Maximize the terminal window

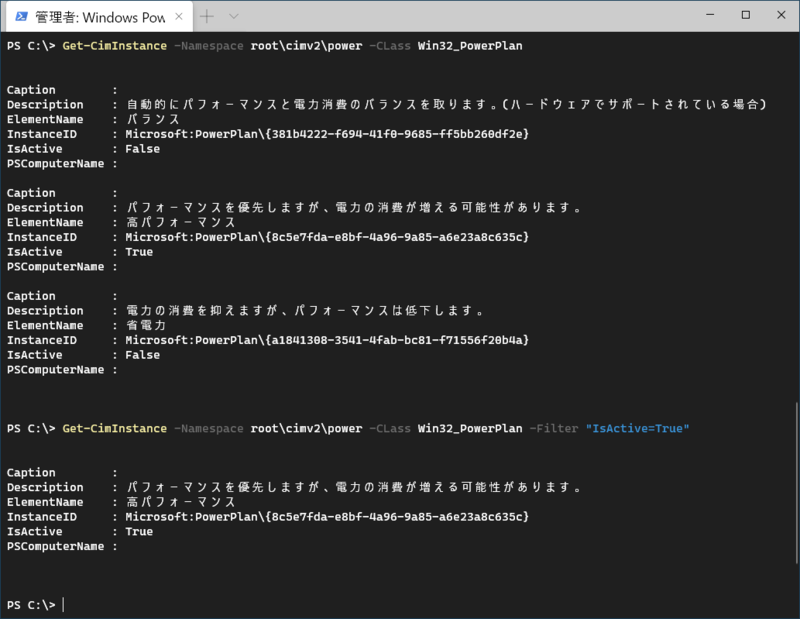[x=745, y=15]
